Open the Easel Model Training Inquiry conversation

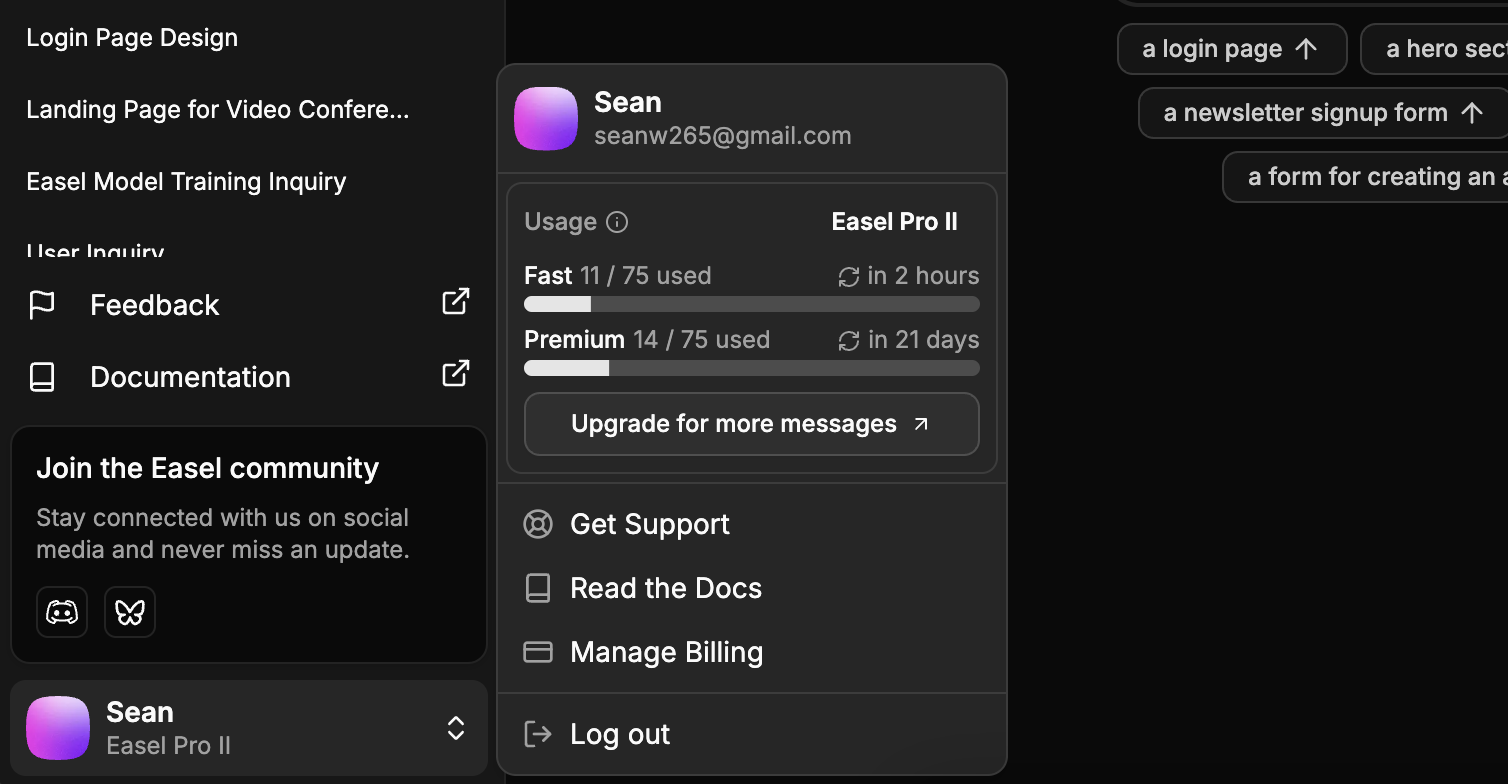(x=186, y=181)
